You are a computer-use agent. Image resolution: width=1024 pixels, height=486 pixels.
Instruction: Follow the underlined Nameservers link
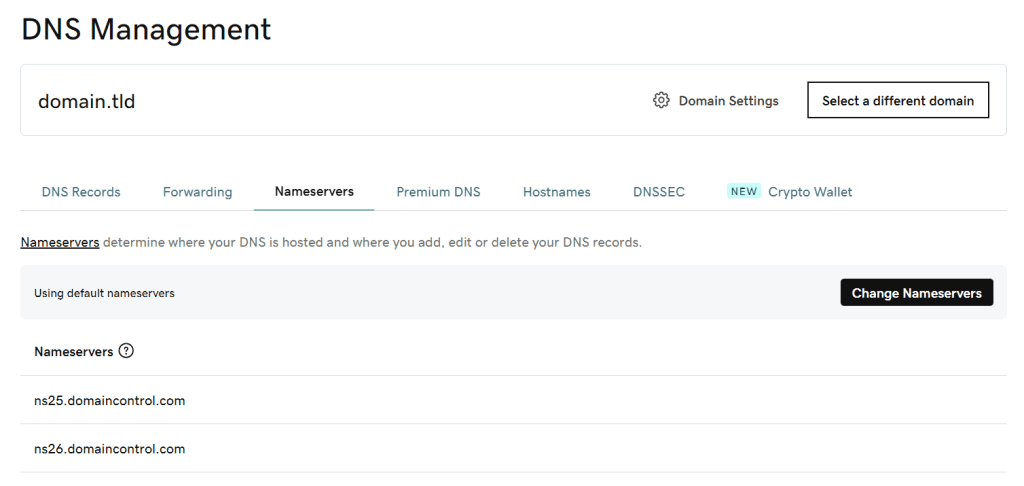tap(60, 242)
